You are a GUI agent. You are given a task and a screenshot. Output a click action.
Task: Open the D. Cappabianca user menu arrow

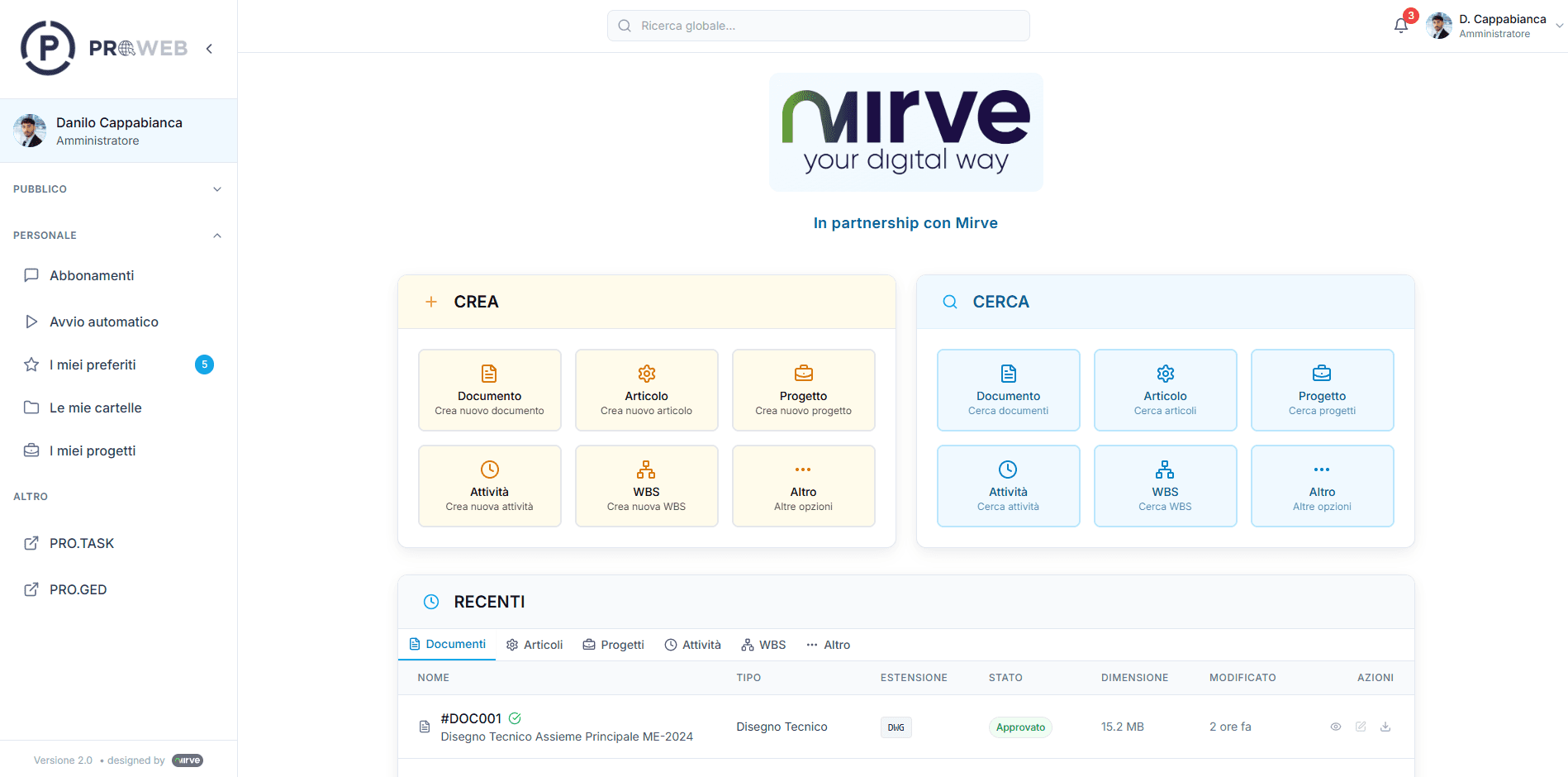tap(1559, 26)
